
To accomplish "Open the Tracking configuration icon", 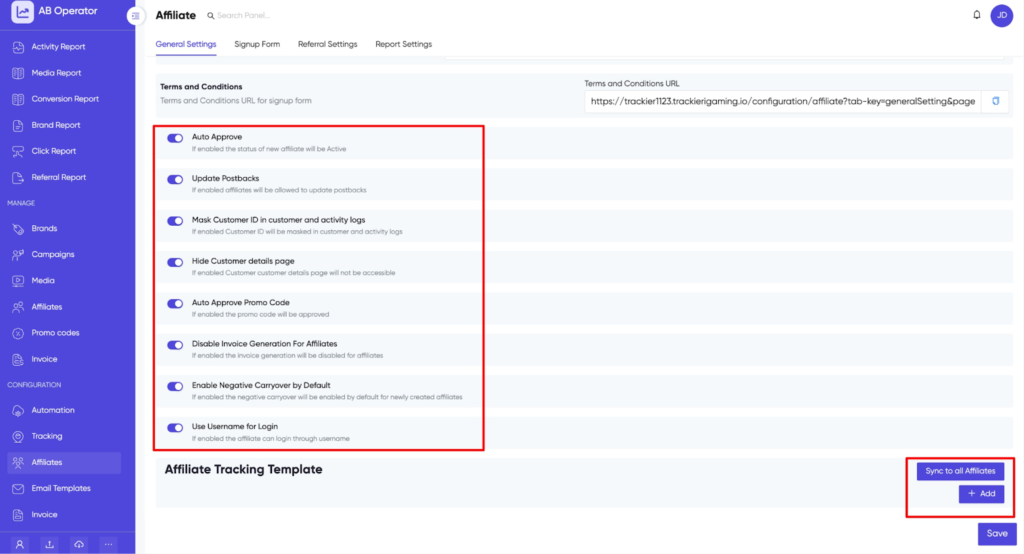I will pyautogui.click(x=18, y=436).
